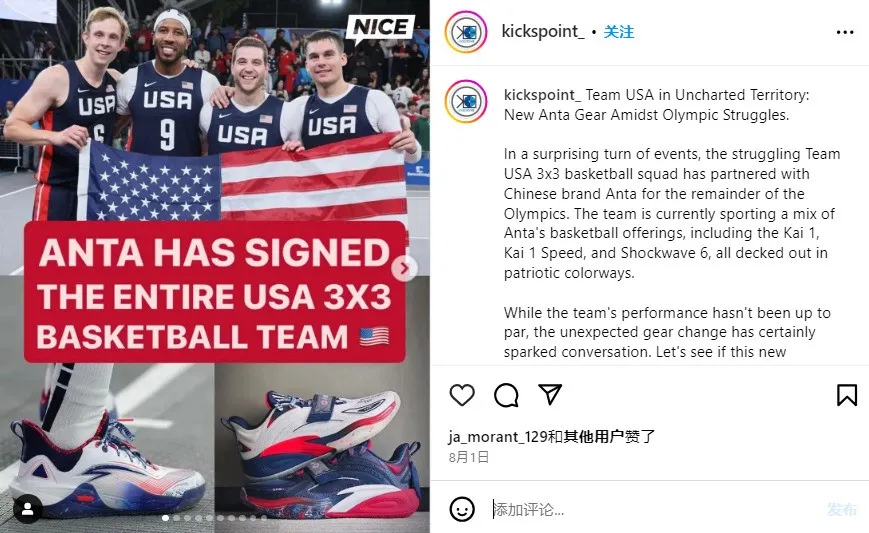Open kickspoint_ profile picture in header
Image resolution: width=869 pixels, height=533 pixels.
tap(466, 32)
